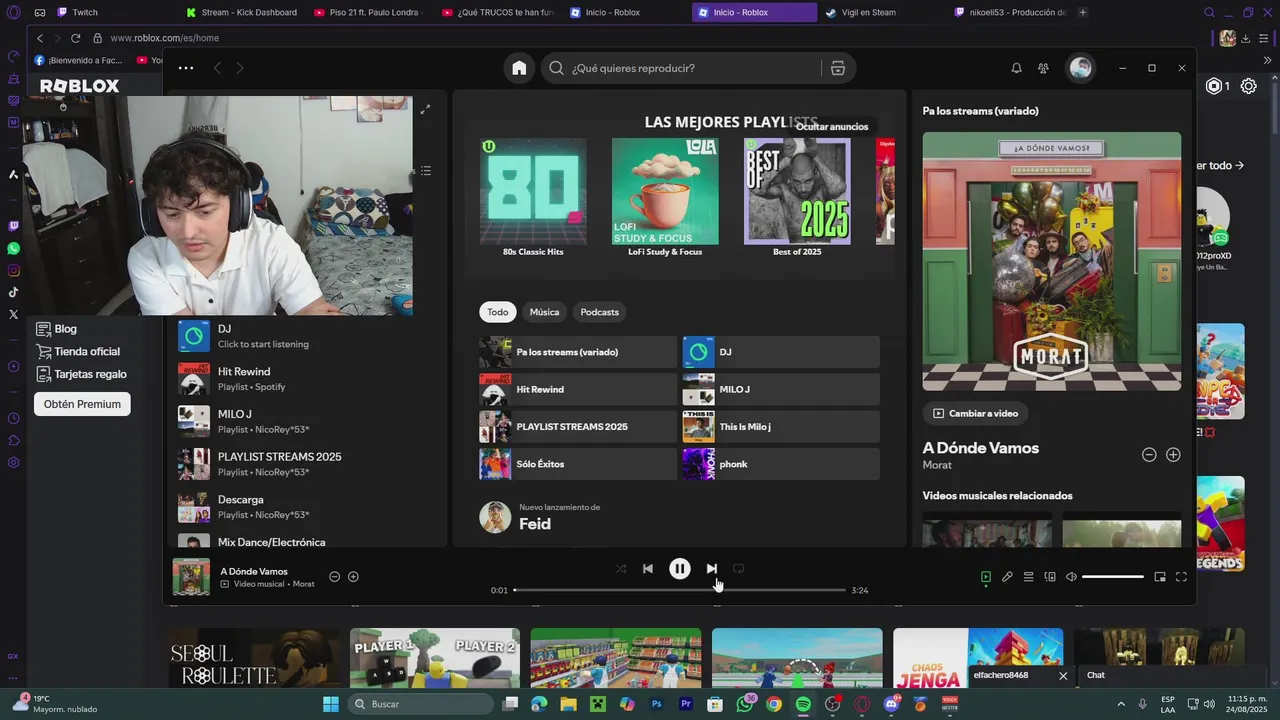Select MILO J in library sidebar

308,421
